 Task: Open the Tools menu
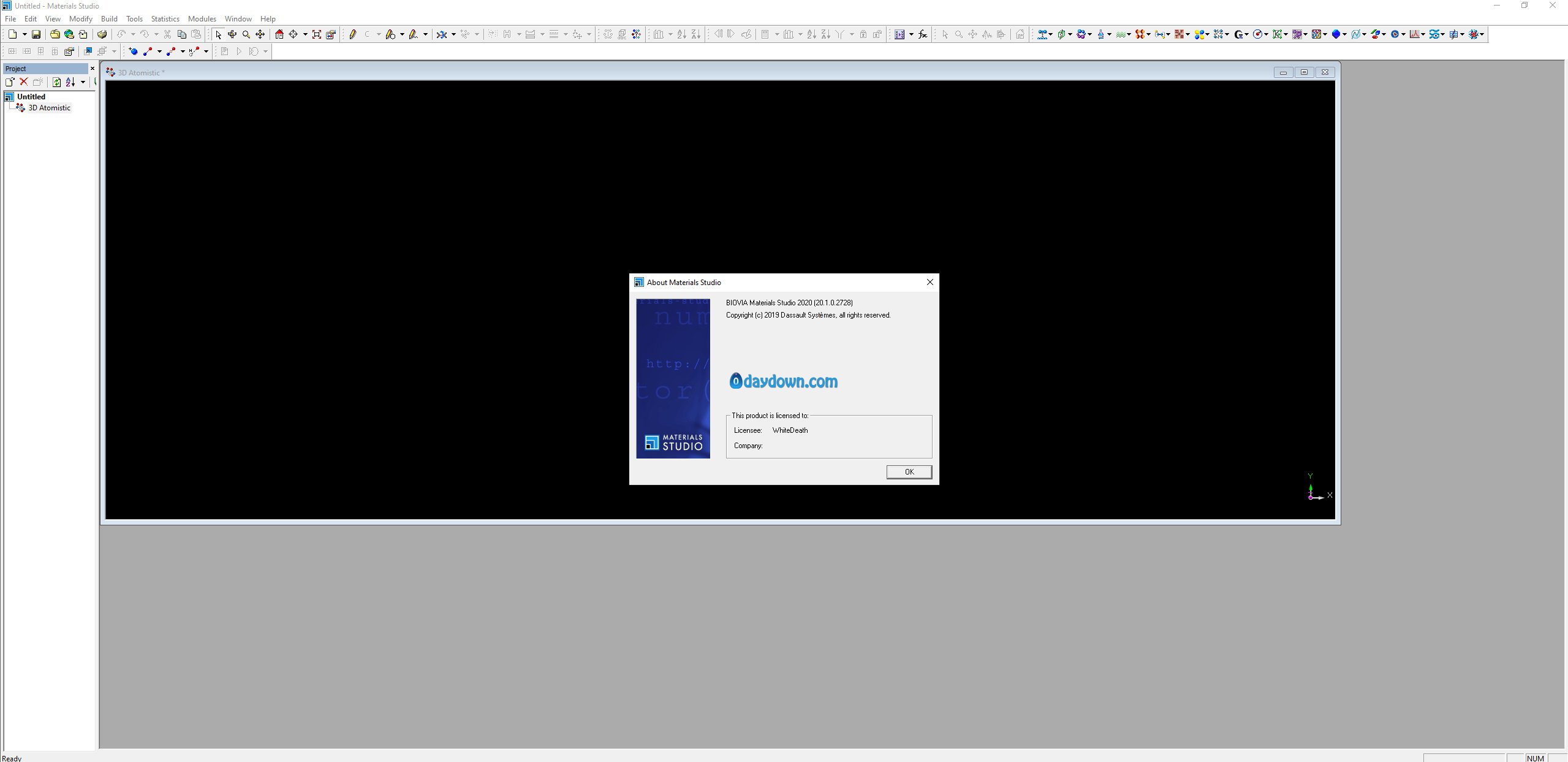click(134, 18)
